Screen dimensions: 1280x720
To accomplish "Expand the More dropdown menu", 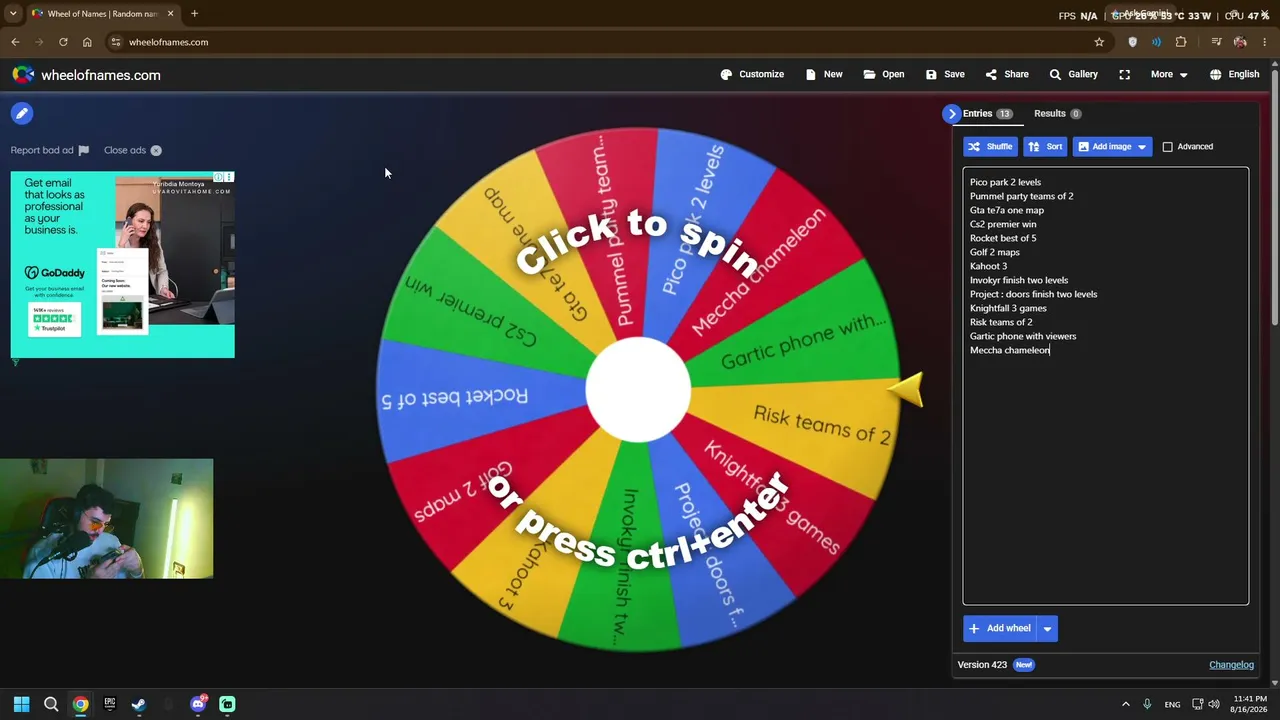I will pyautogui.click(x=1169, y=74).
